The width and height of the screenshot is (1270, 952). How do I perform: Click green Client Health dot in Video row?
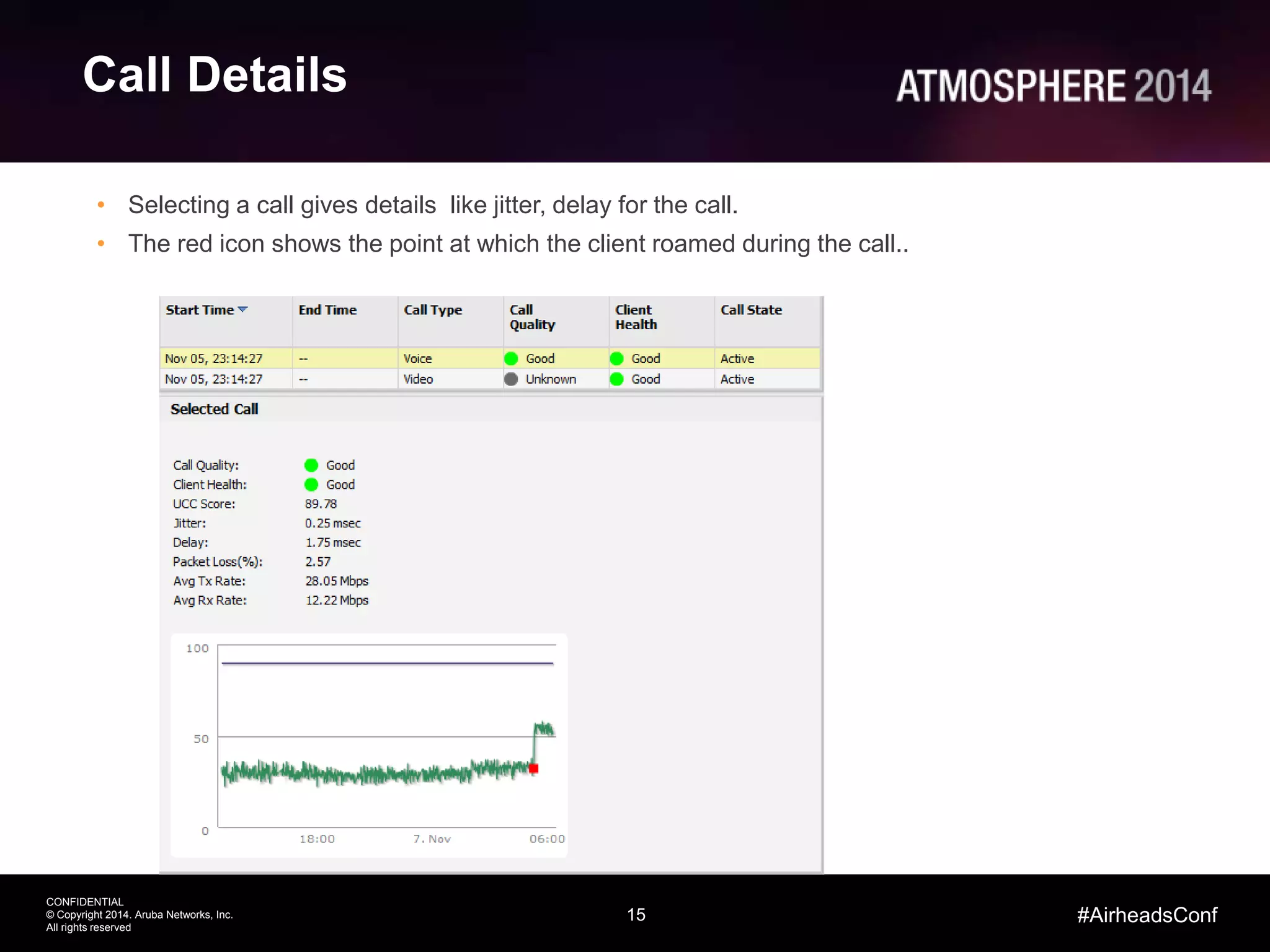point(616,379)
